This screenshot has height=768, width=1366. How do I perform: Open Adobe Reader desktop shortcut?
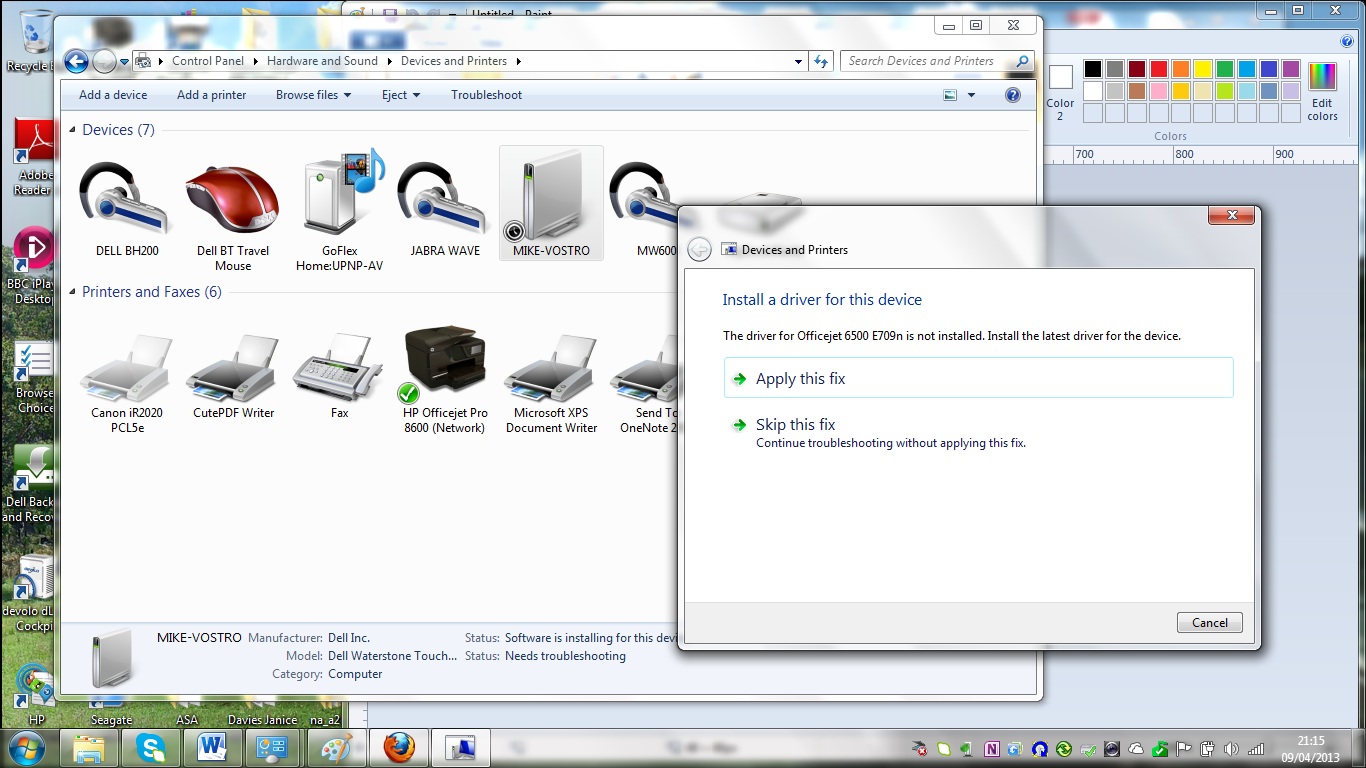pyautogui.click(x=33, y=157)
